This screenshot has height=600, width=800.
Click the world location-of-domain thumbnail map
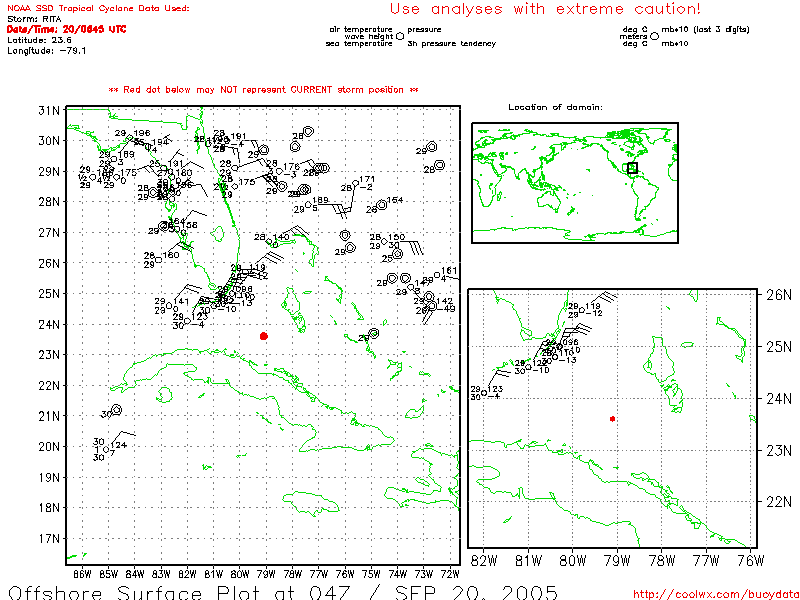[x=574, y=183]
